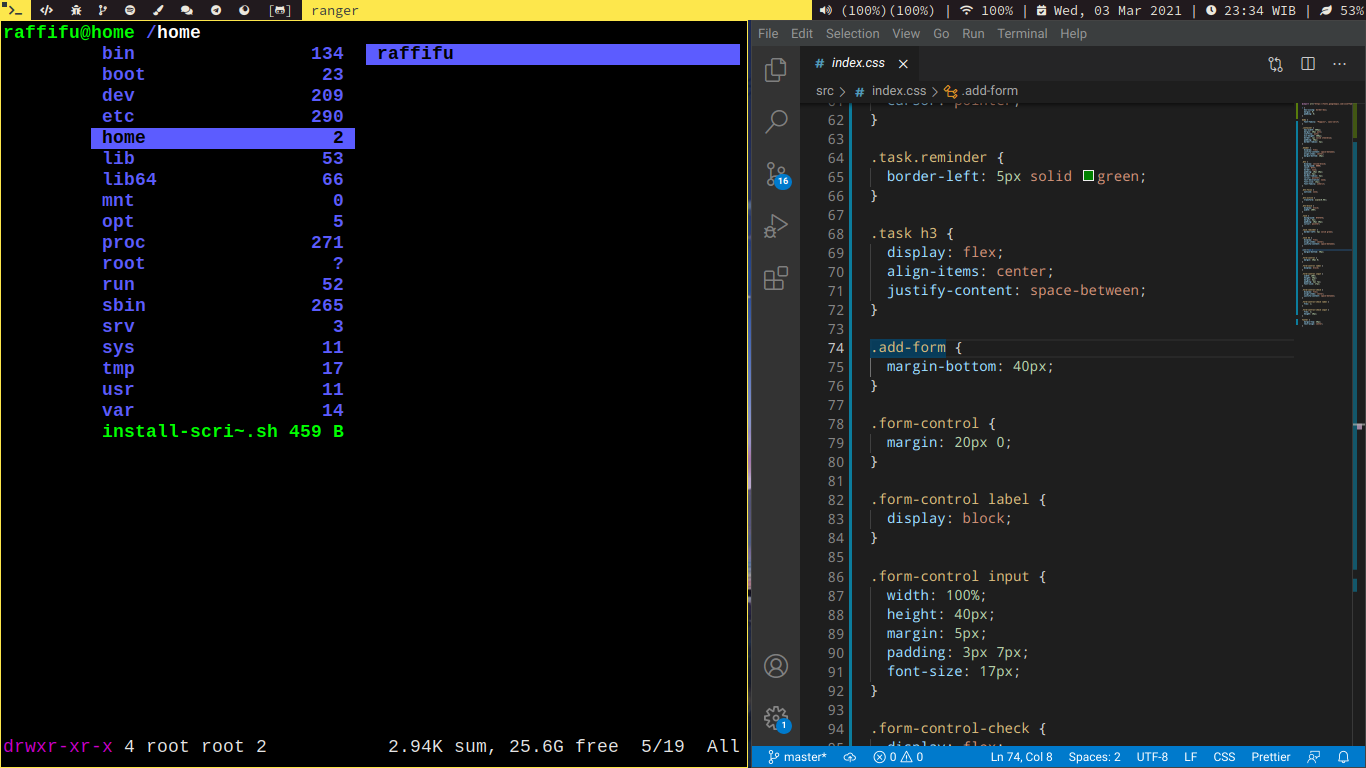
Task: Click Ln 74, Col 8 in the status bar
Action: click(1021, 757)
